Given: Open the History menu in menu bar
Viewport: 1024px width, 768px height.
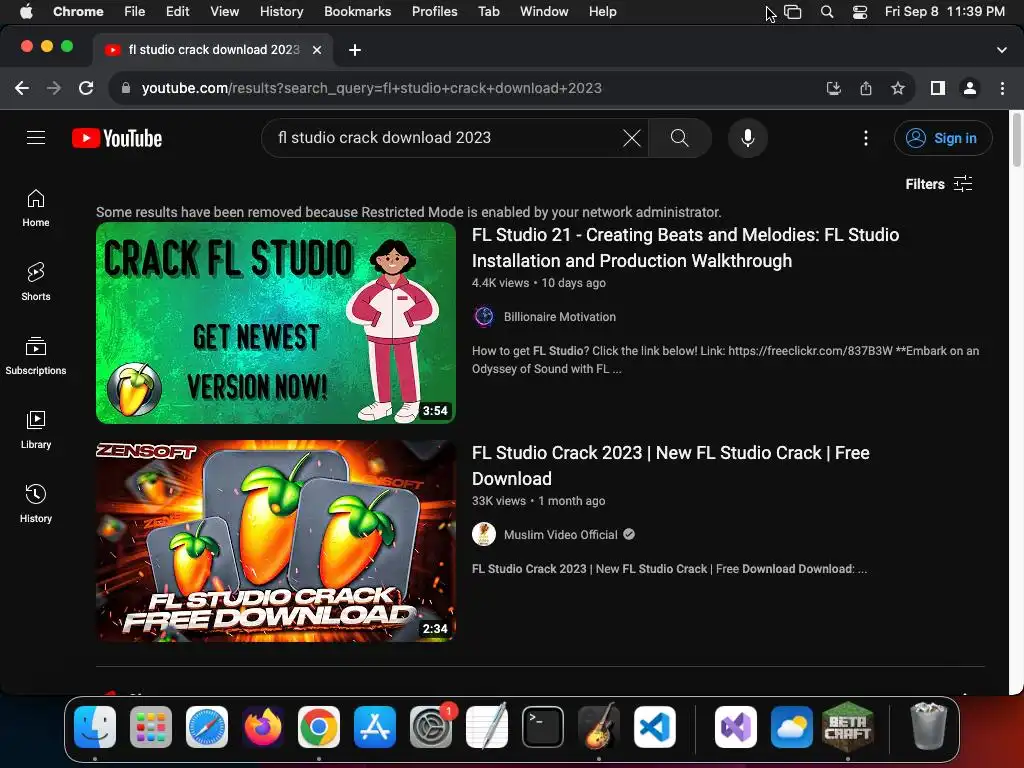Looking at the screenshot, I should tap(281, 11).
